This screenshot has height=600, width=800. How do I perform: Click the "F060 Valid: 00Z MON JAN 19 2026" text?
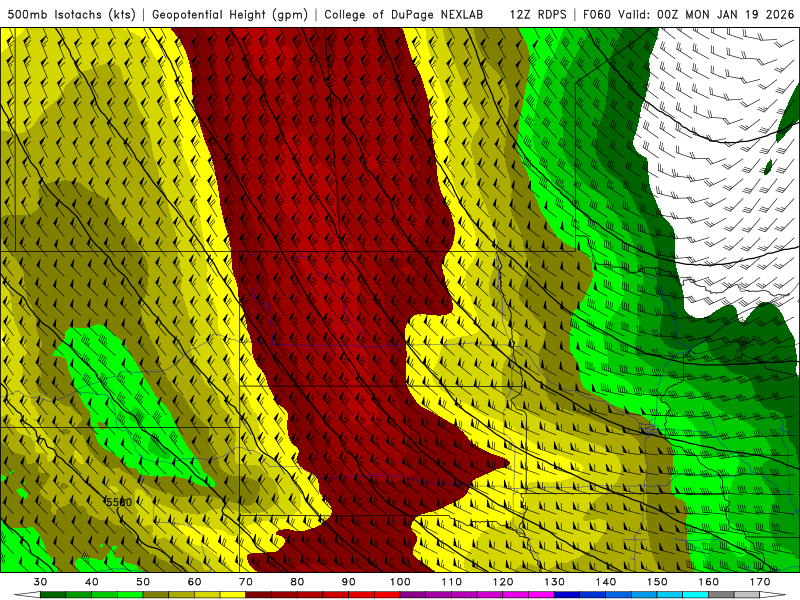coord(688,14)
